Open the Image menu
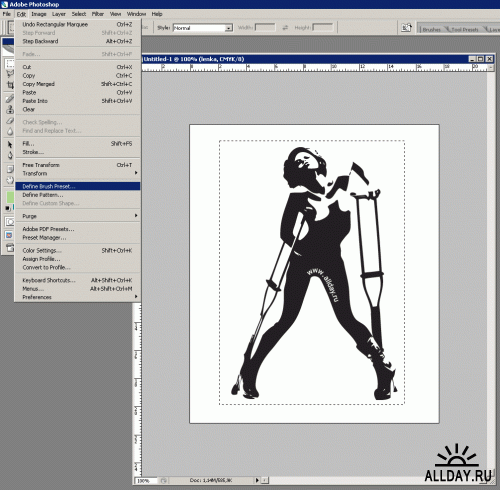 click(39, 14)
